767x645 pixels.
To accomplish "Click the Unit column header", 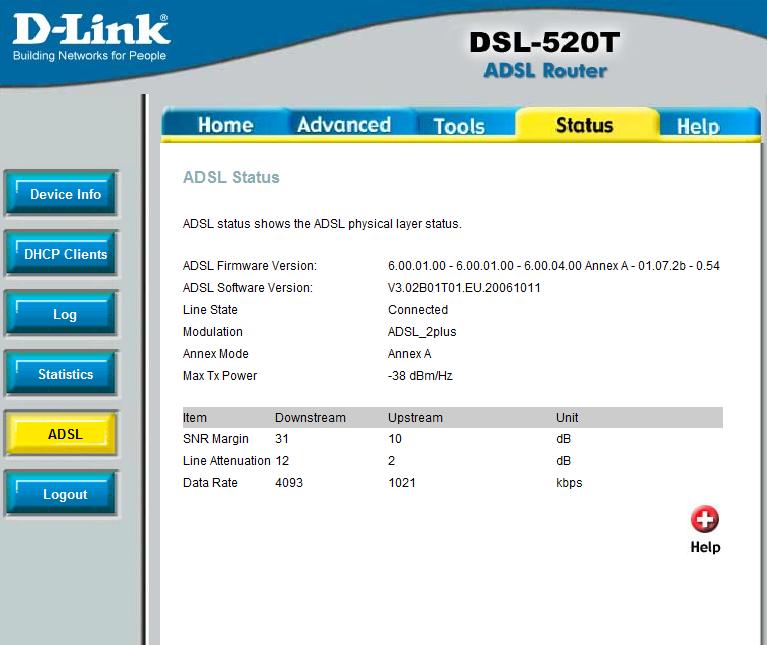I will [x=567, y=418].
